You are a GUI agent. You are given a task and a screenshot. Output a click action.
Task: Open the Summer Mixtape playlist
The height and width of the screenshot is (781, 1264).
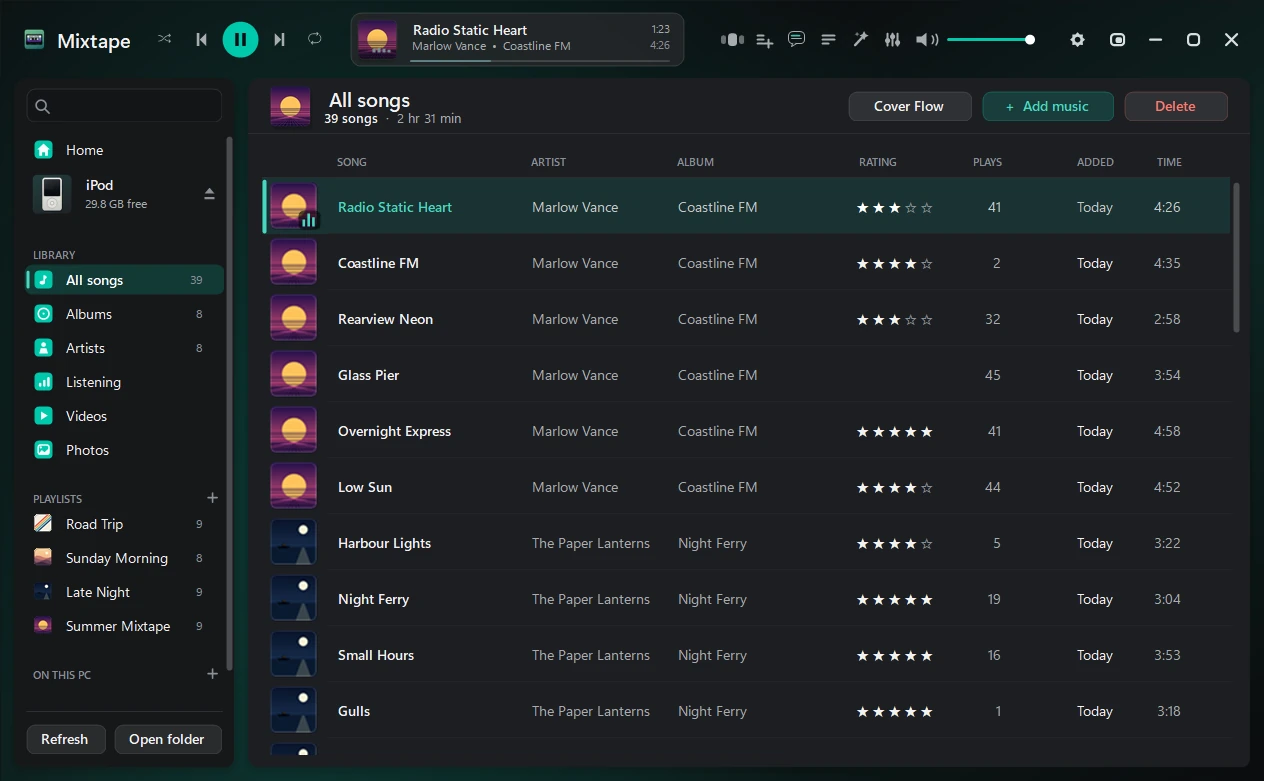[125, 626]
